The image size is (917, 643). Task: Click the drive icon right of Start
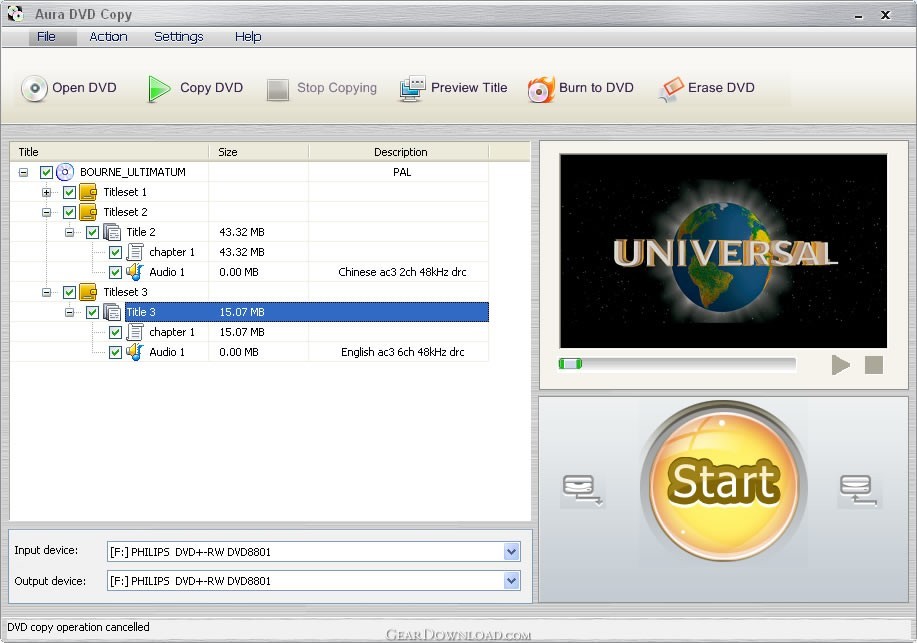[x=859, y=490]
